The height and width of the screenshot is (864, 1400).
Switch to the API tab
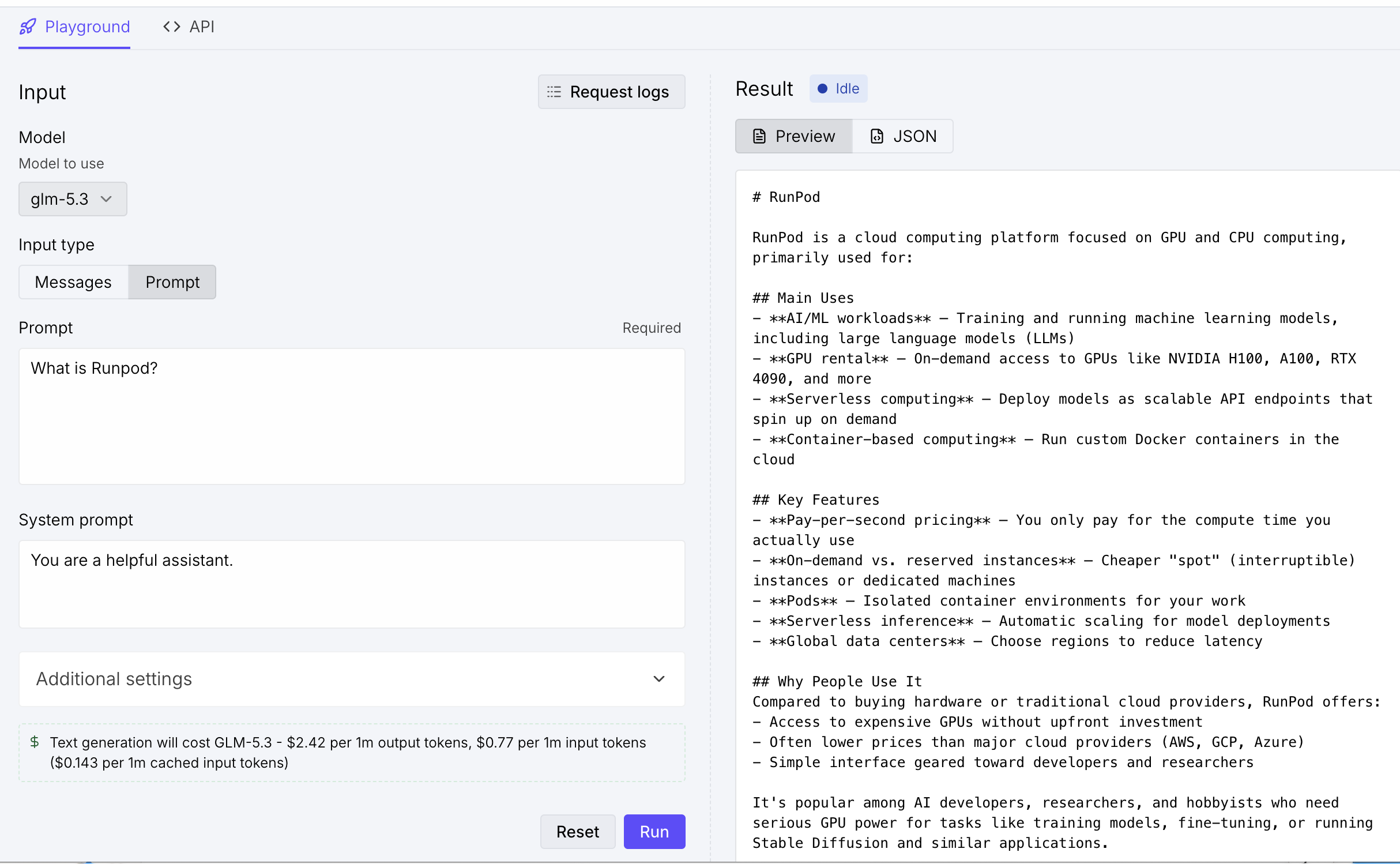point(189,27)
